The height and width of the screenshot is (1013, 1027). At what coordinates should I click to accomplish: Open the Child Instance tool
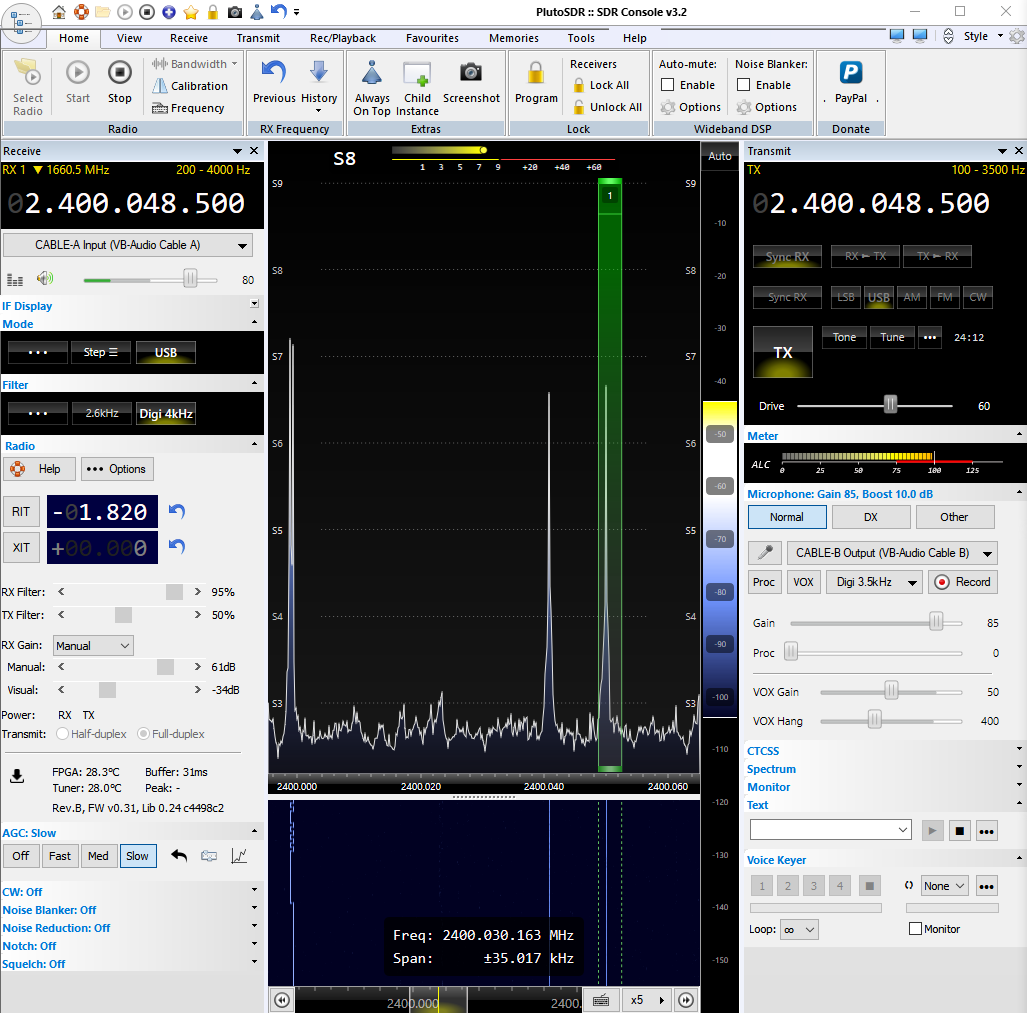pos(417,74)
